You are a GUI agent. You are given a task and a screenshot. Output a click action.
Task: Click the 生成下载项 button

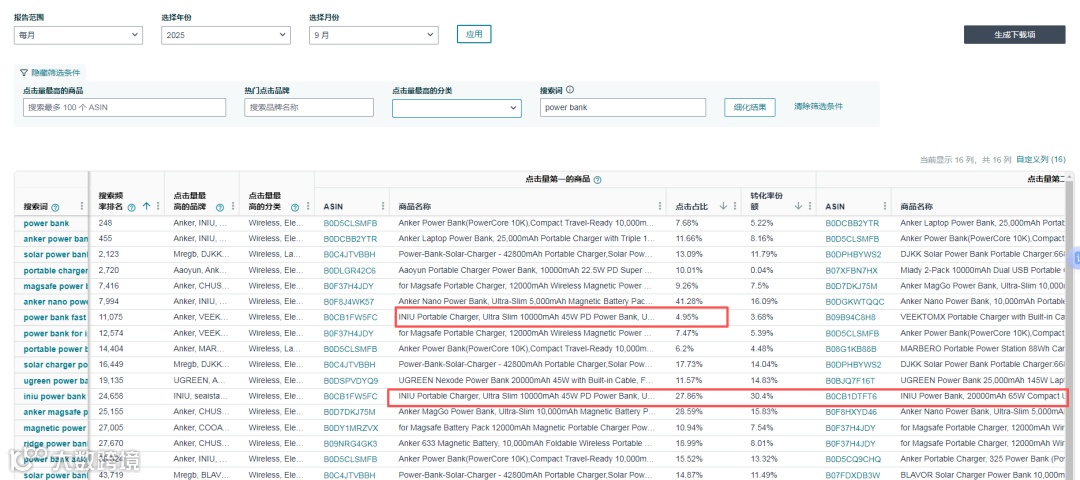click(1015, 34)
